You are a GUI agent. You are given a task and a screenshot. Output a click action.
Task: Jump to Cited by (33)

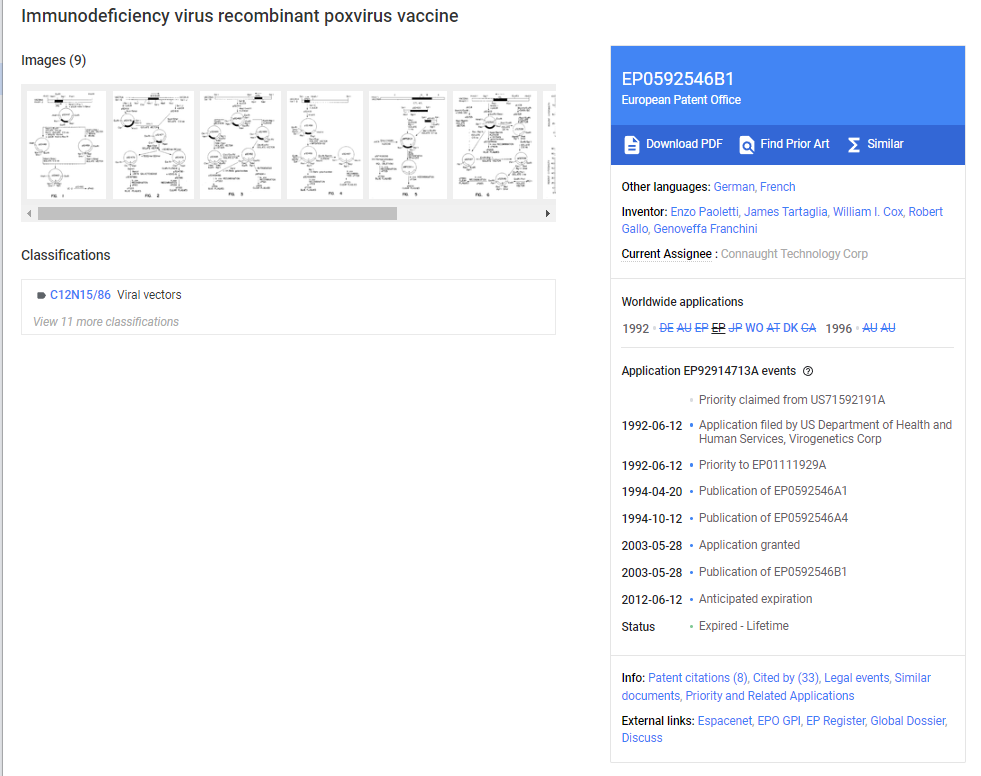(786, 678)
